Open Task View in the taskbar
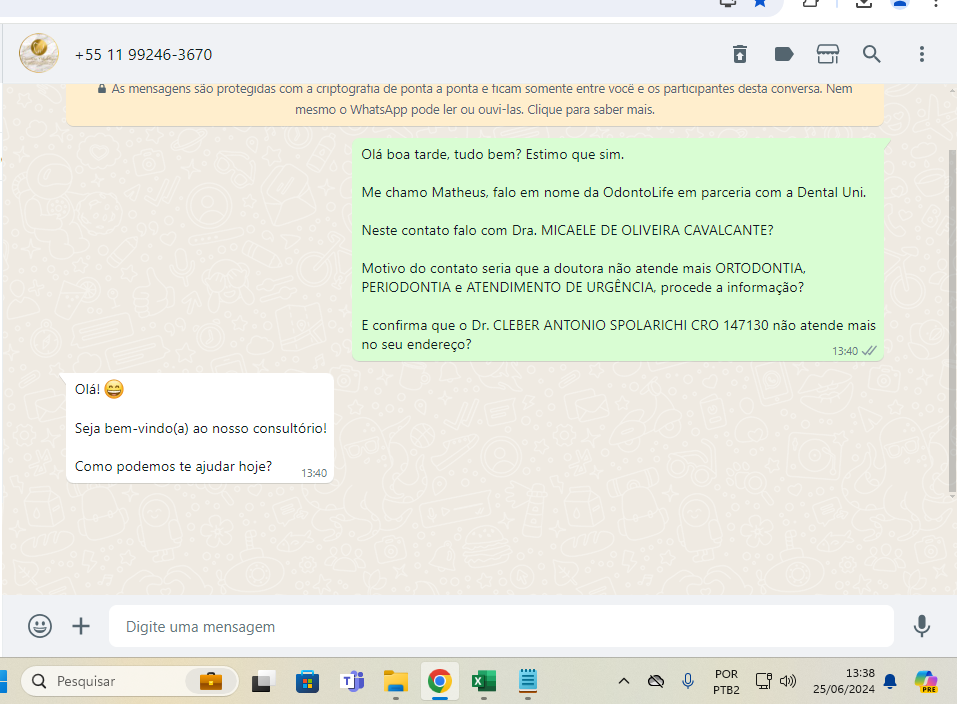 tap(264, 681)
